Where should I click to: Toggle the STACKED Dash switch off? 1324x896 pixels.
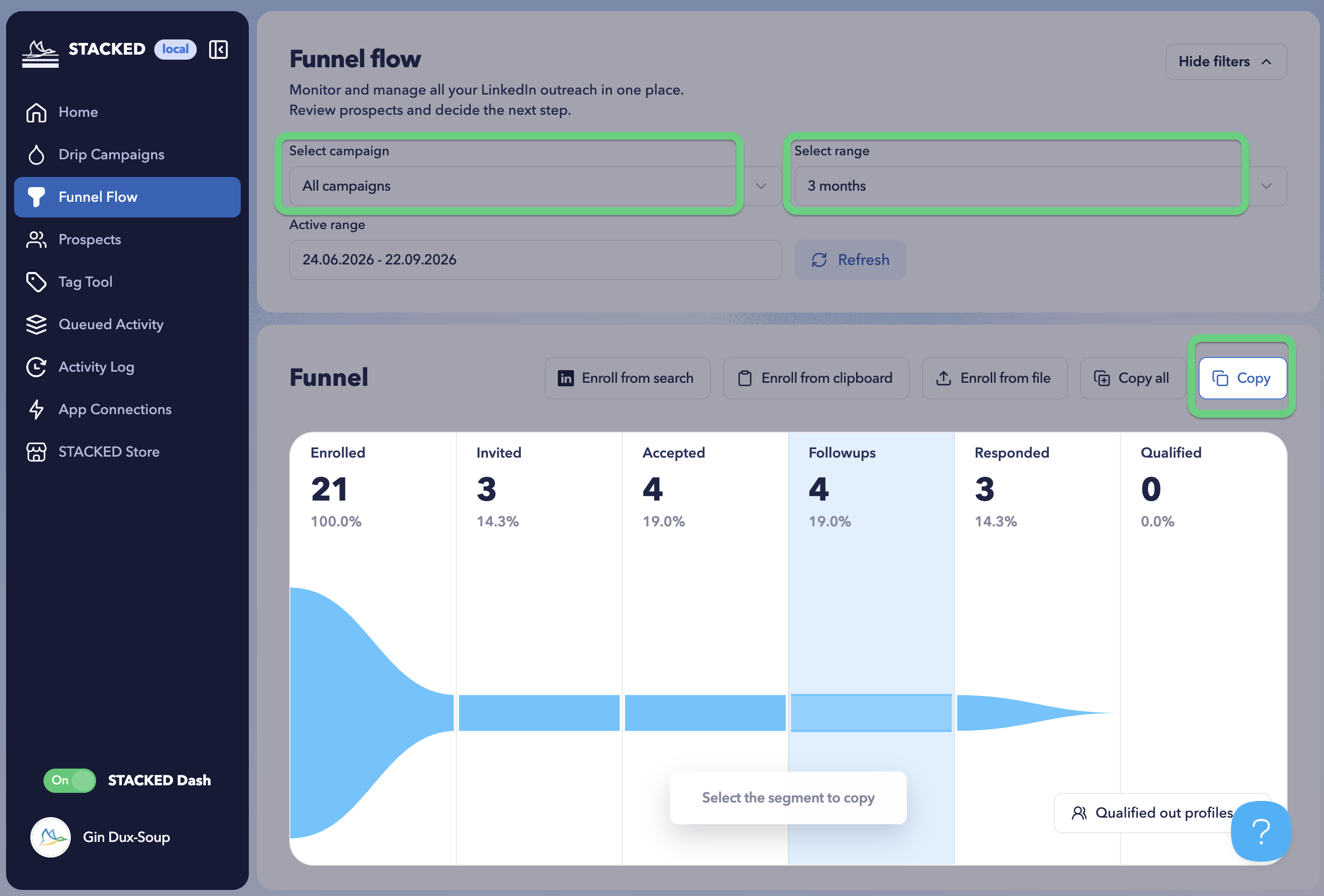[69, 780]
